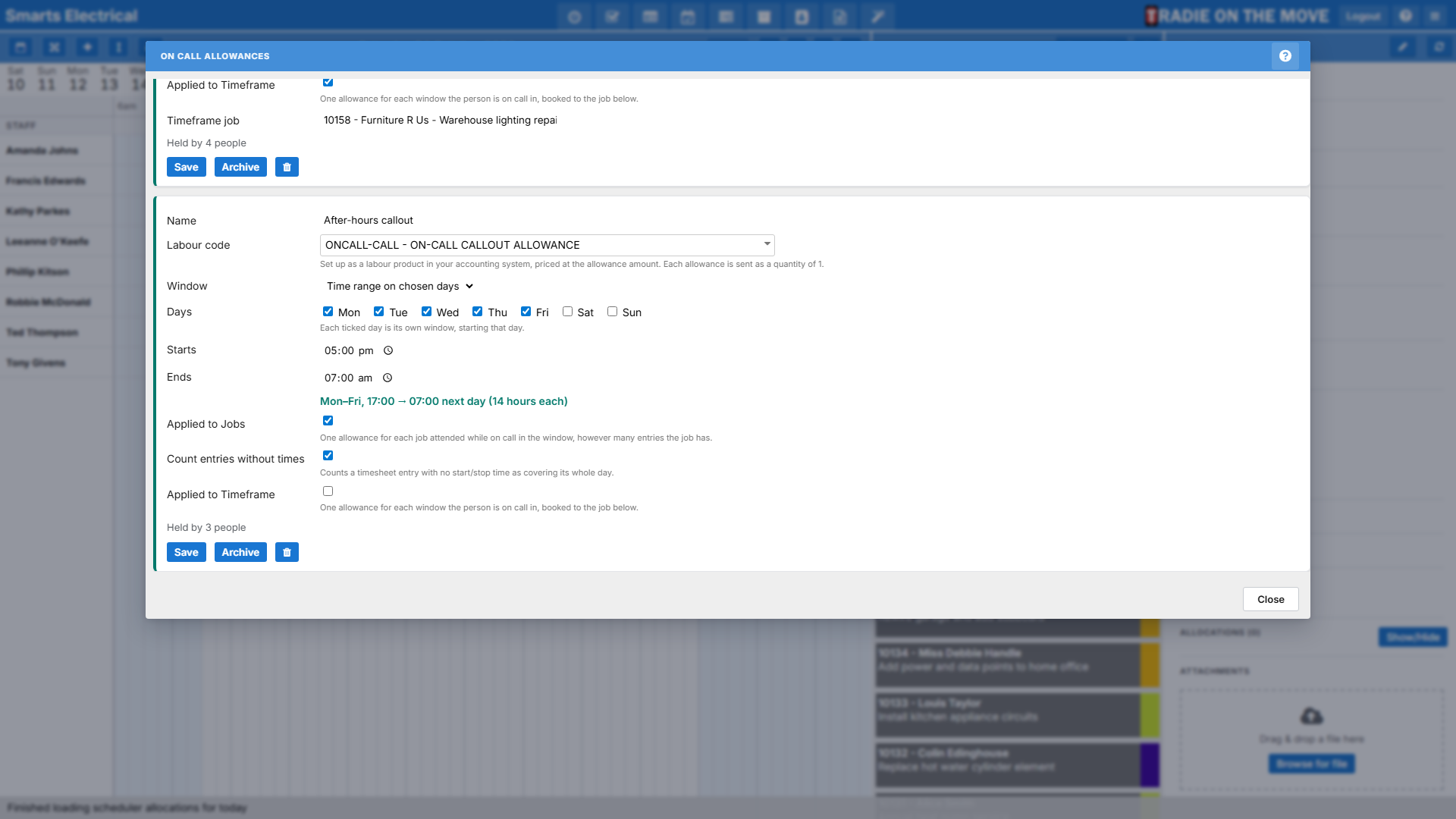Untick the Wed day checkbox
Viewport: 1456px width, 819px height.
(426, 312)
